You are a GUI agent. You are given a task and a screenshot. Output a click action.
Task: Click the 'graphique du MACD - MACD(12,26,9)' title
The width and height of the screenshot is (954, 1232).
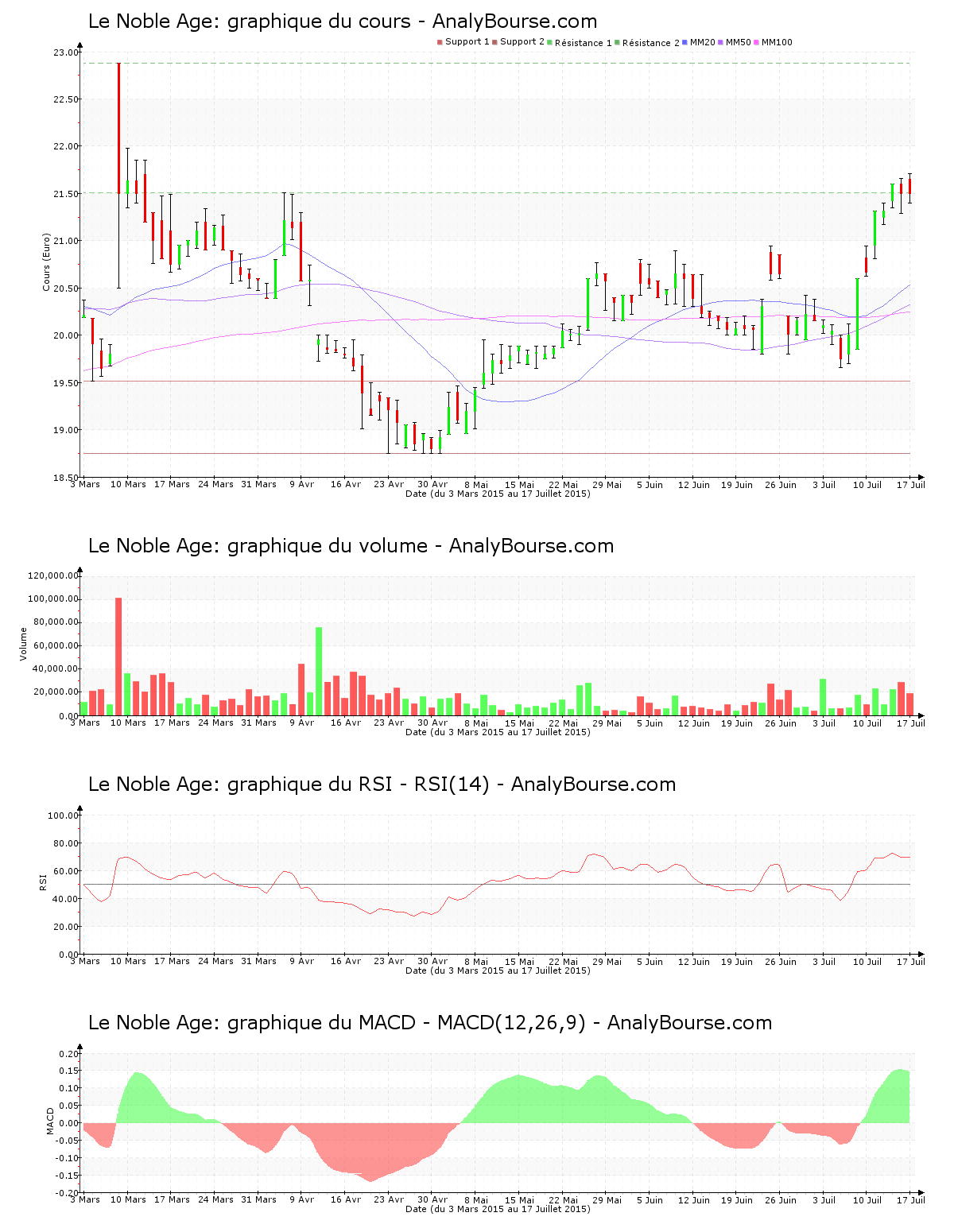[x=430, y=1023]
